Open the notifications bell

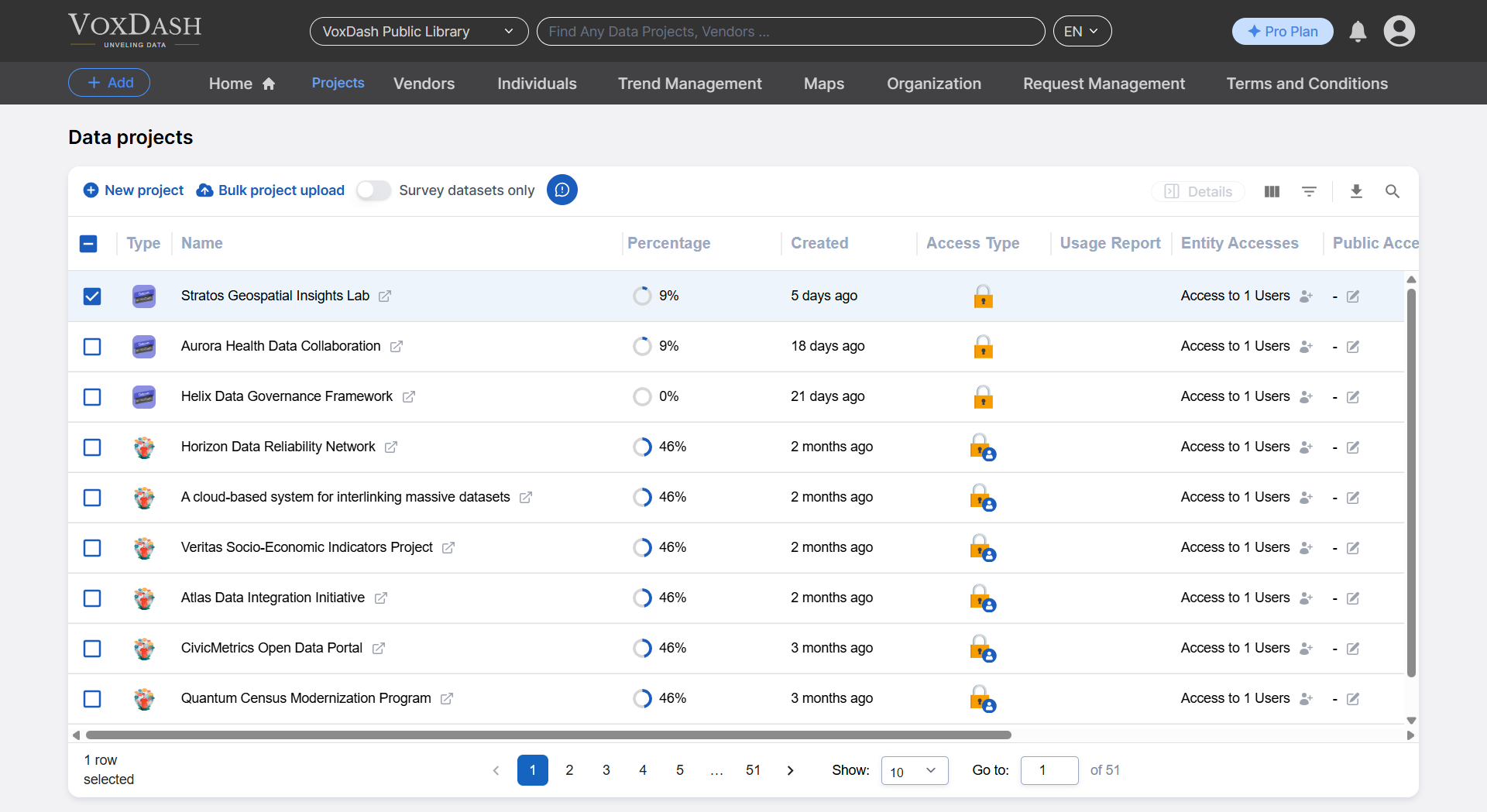(x=1358, y=32)
